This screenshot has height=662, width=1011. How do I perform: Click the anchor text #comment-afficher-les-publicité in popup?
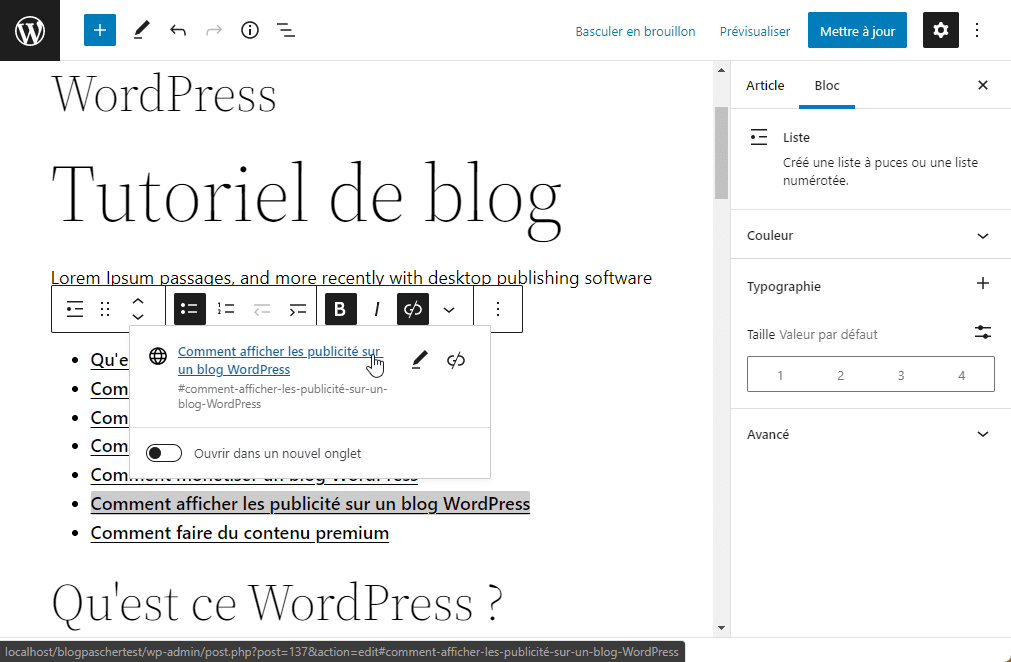pyautogui.click(x=283, y=396)
